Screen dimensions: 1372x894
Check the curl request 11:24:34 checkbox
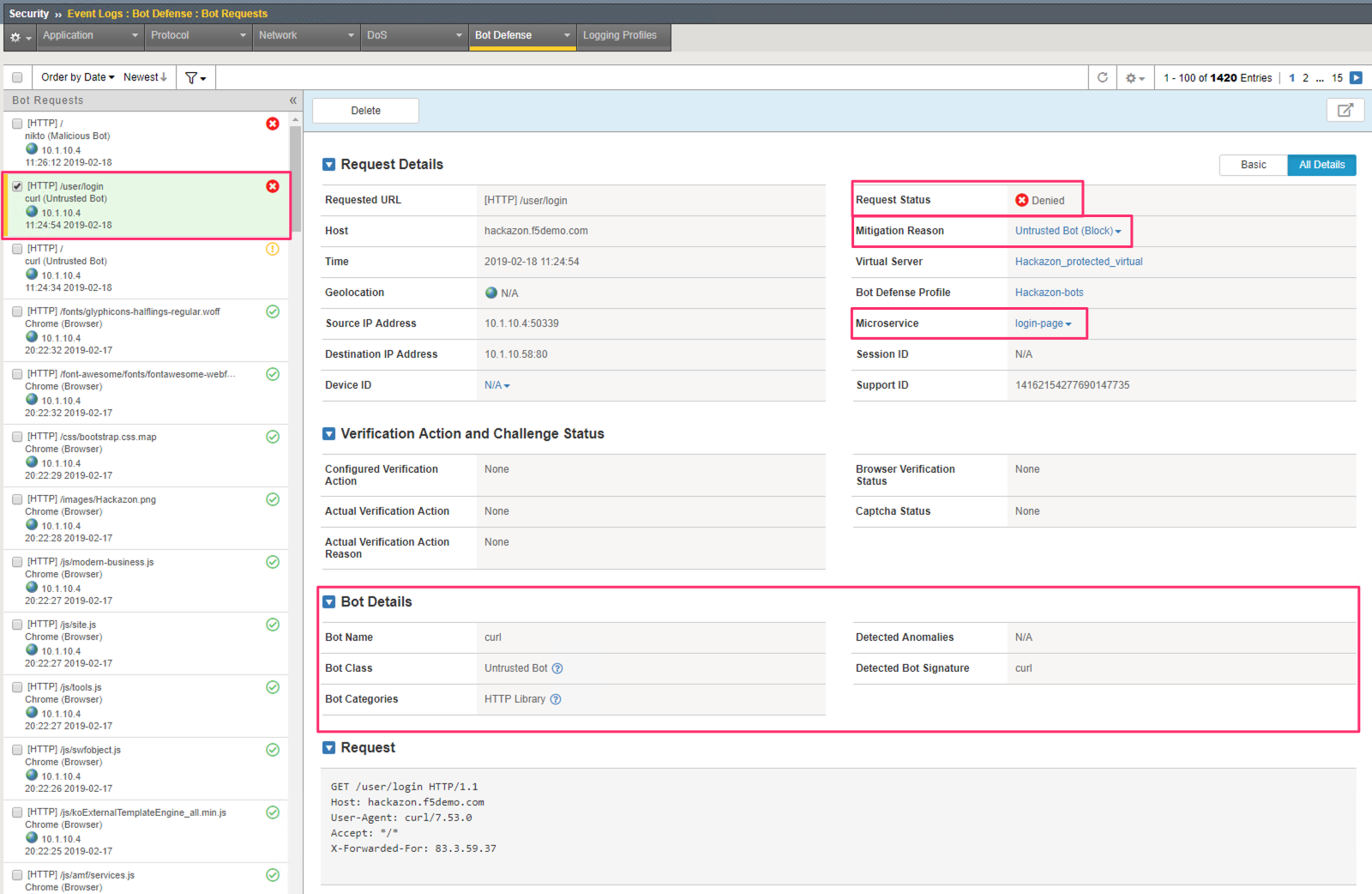coord(17,249)
